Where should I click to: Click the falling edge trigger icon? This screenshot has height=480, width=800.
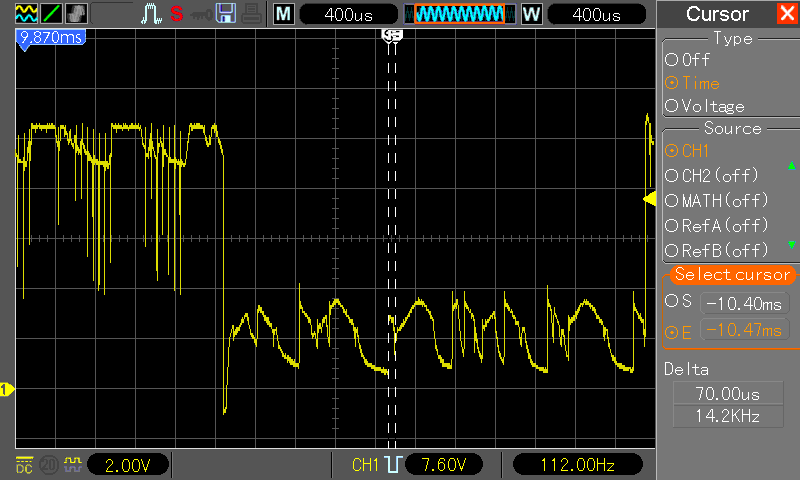393,465
